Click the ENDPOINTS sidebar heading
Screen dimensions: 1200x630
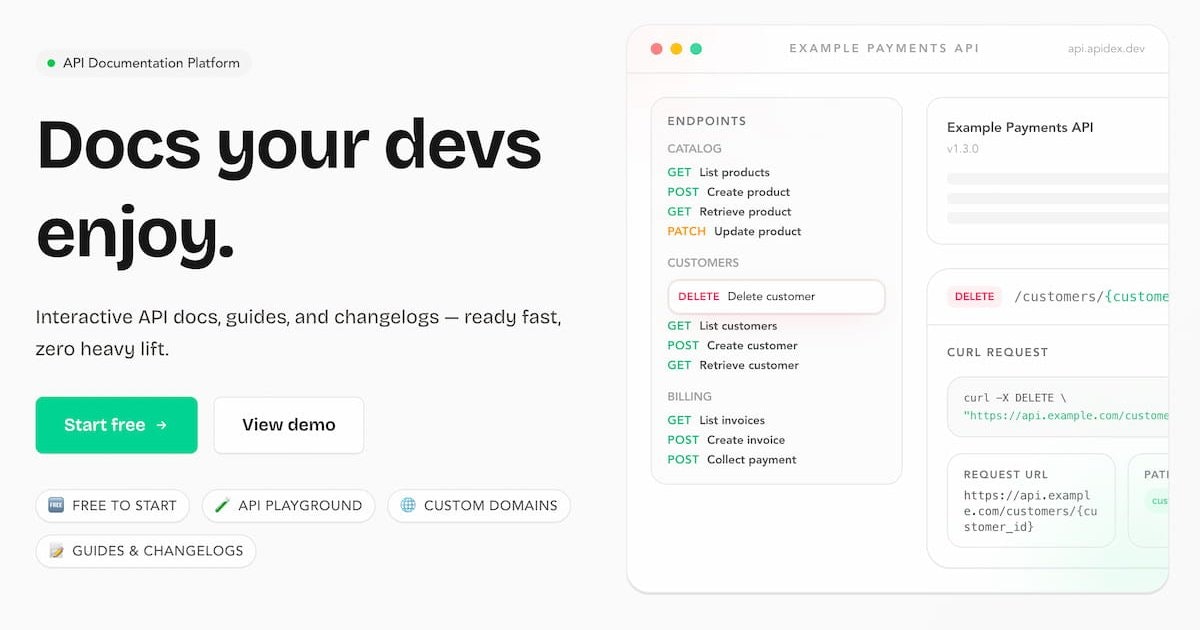click(707, 121)
